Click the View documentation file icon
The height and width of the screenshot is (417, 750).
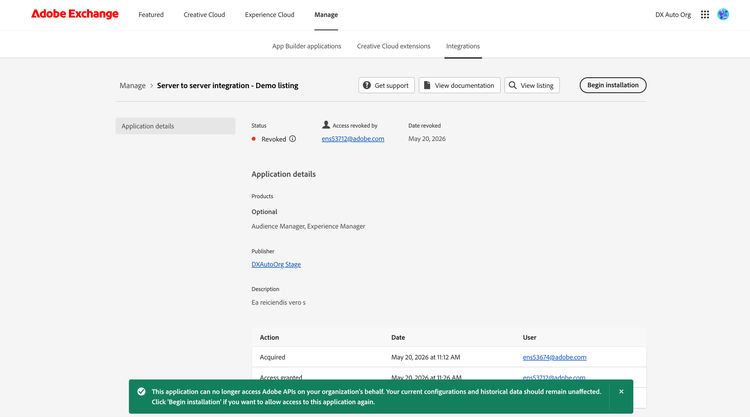click(427, 85)
